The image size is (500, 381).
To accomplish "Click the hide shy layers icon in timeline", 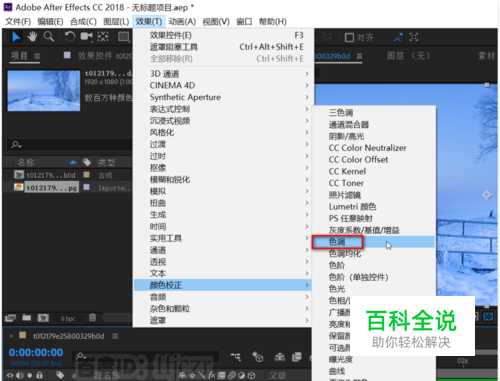I will tap(279, 357).
